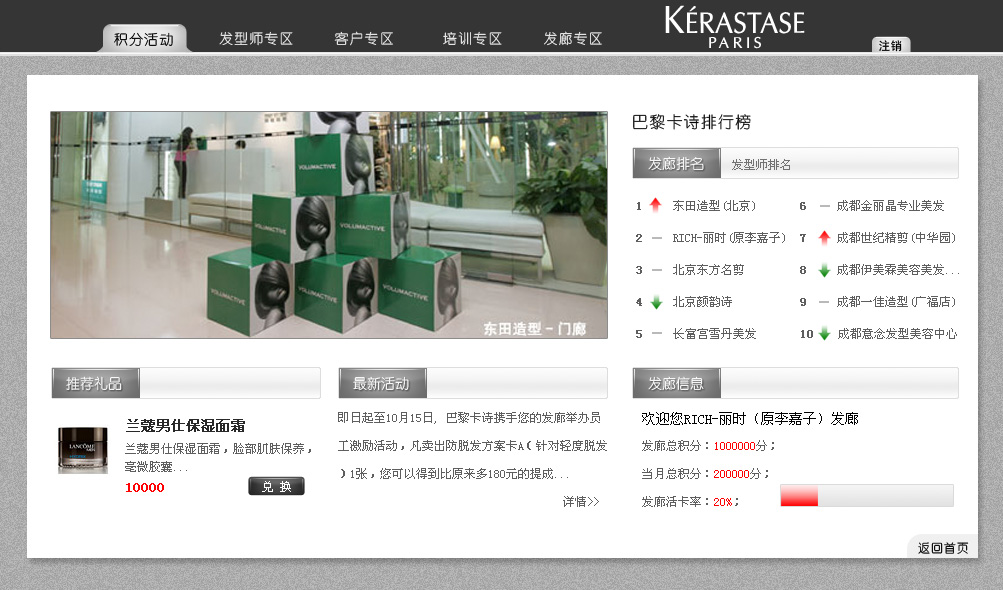The height and width of the screenshot is (590, 1003).
Task: Click the dash icon beside RICH-丽时
Action: [x=656, y=238]
